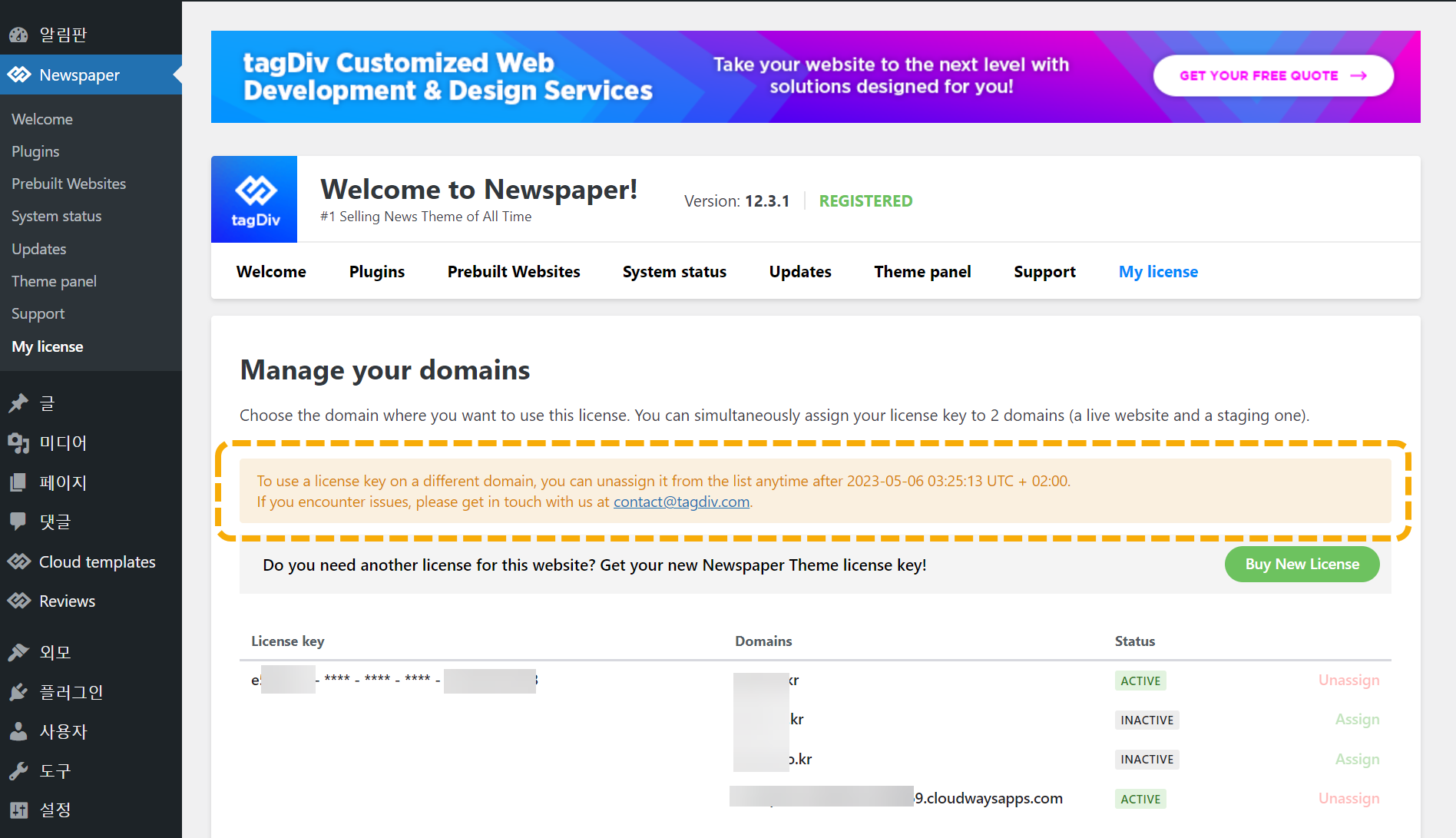Viewport: 1456px width, 838px height.
Task: Click Get Your Free Quote button
Action: [1273, 75]
